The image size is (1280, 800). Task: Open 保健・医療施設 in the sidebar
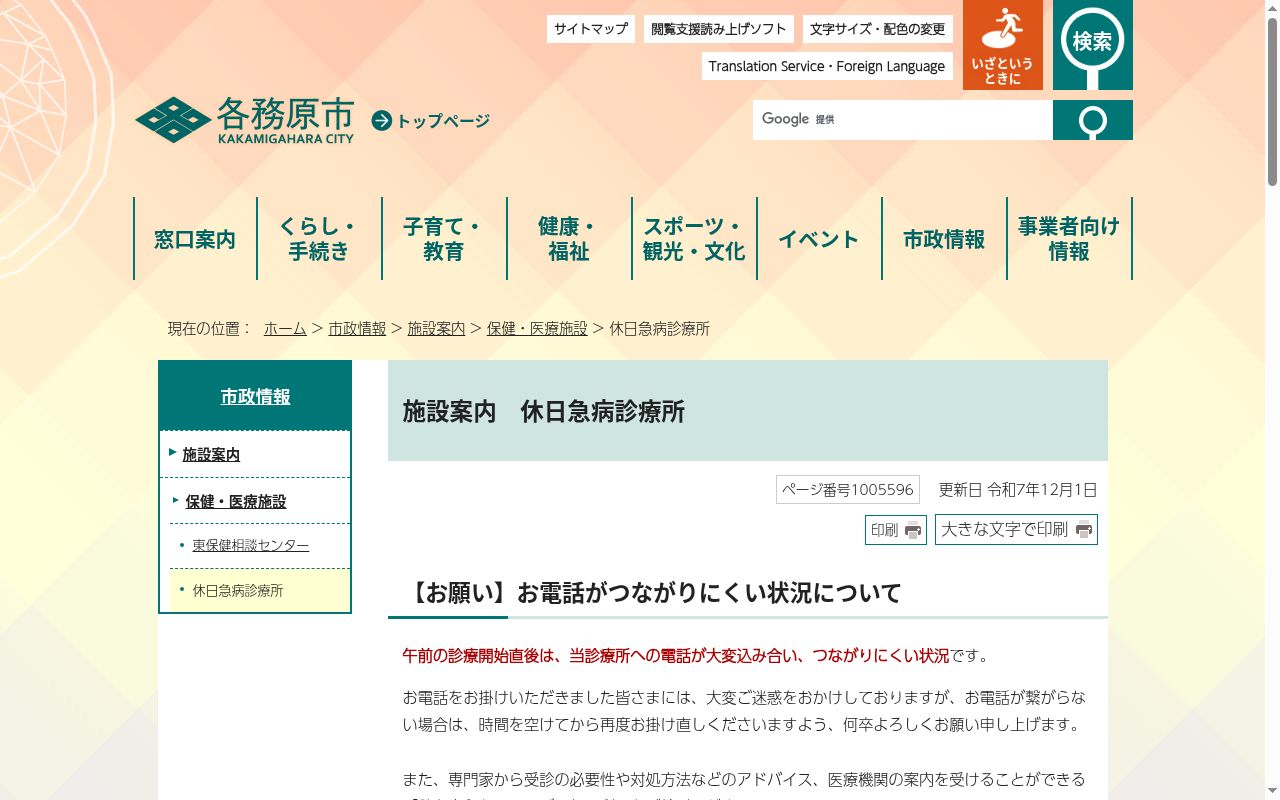pos(236,501)
